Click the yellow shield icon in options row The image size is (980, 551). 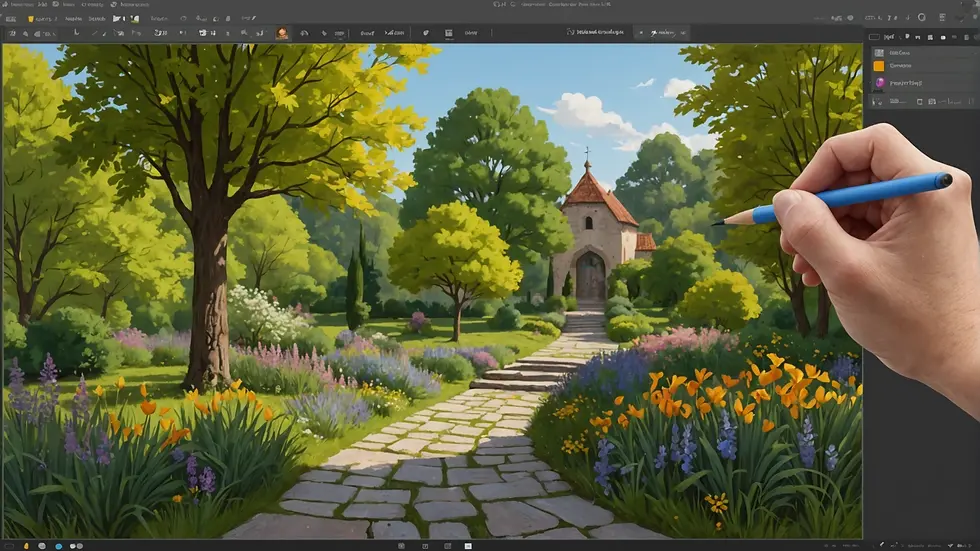click(31, 19)
